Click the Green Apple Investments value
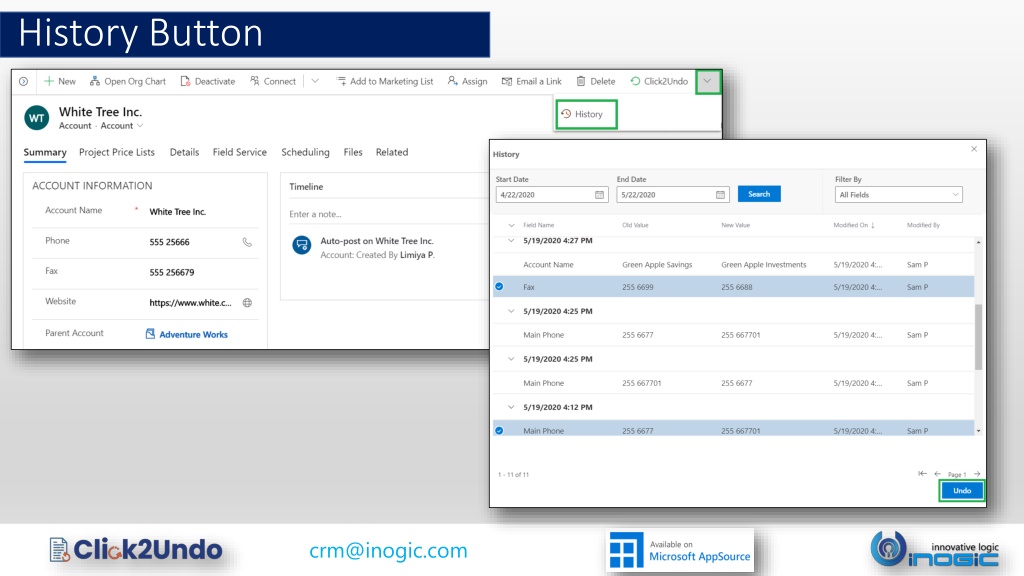The image size is (1024, 576). pos(763,264)
